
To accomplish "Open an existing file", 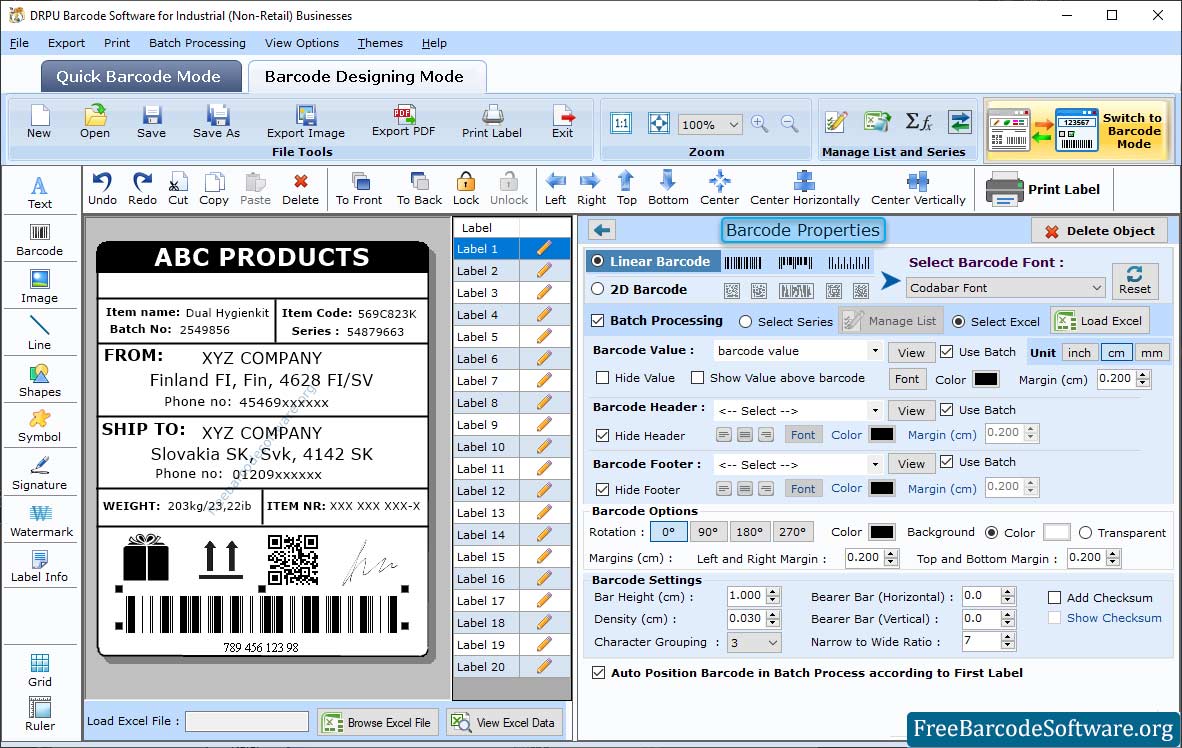I will click(x=95, y=122).
